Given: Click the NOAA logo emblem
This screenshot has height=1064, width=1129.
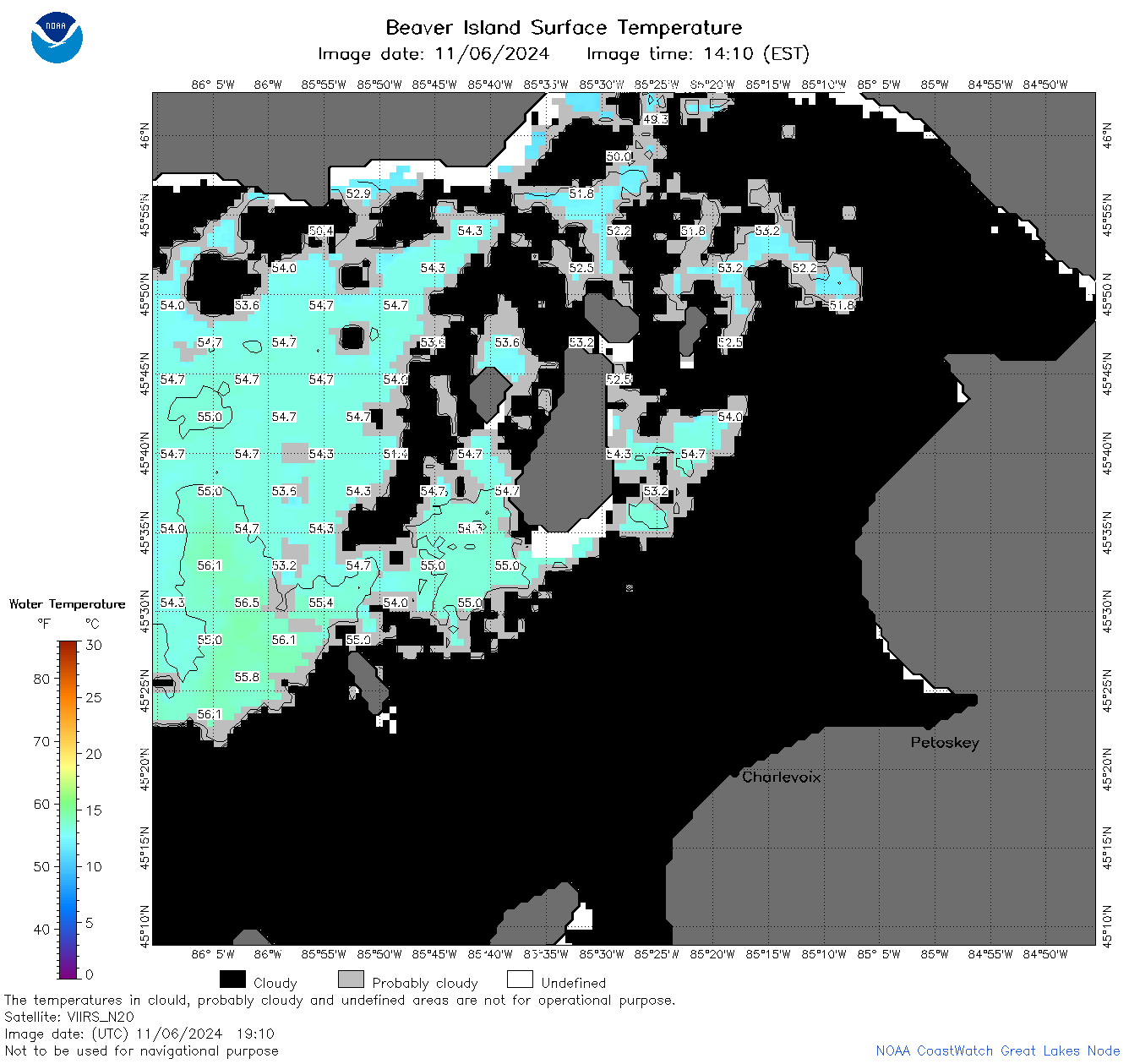Looking at the screenshot, I should (x=57, y=37).
